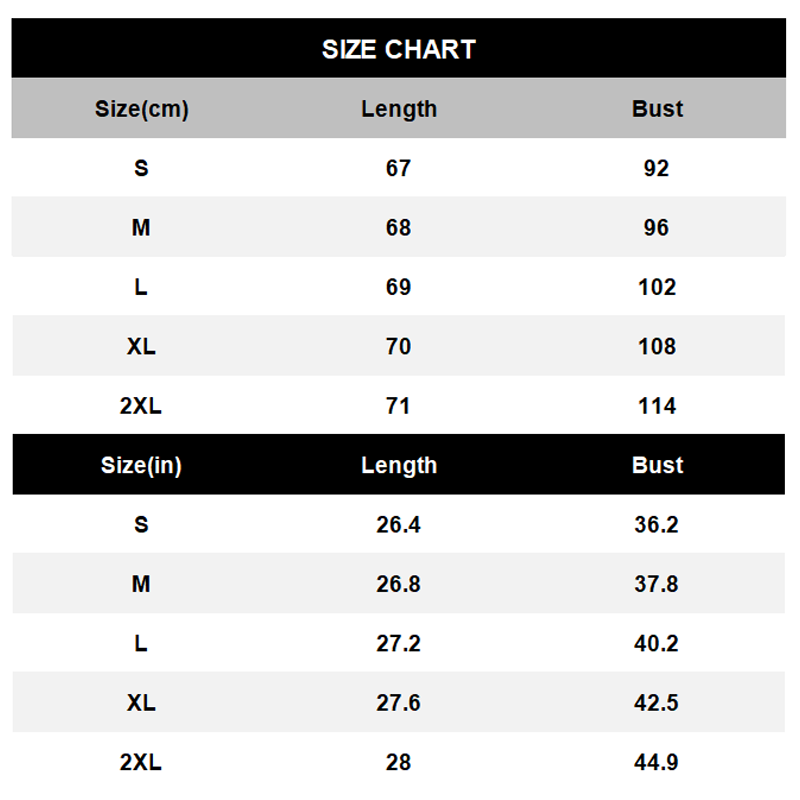The height and width of the screenshot is (800, 800).
Task: Click the 96 bust value
Action: click(x=656, y=228)
